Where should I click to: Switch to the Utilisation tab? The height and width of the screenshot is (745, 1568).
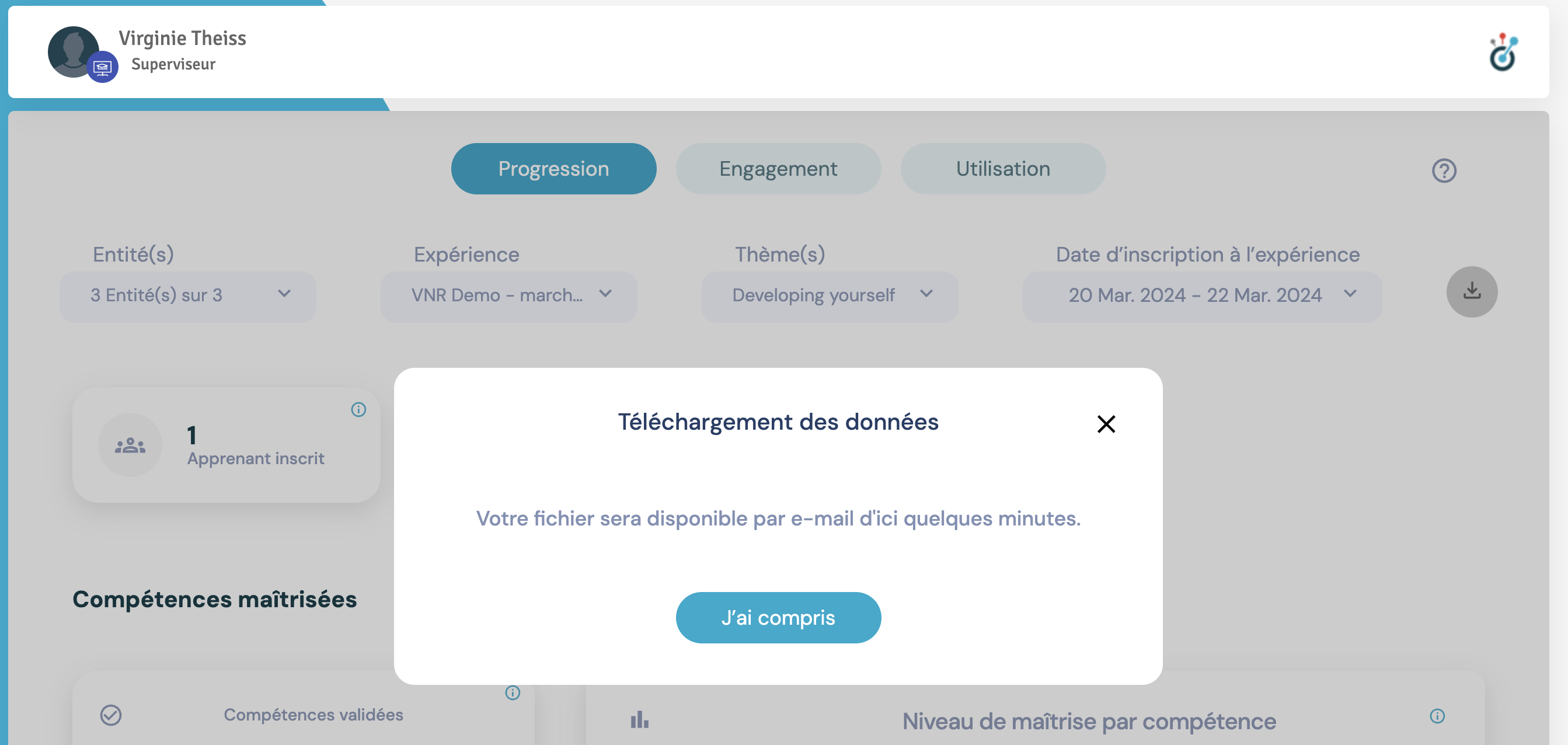(1002, 169)
